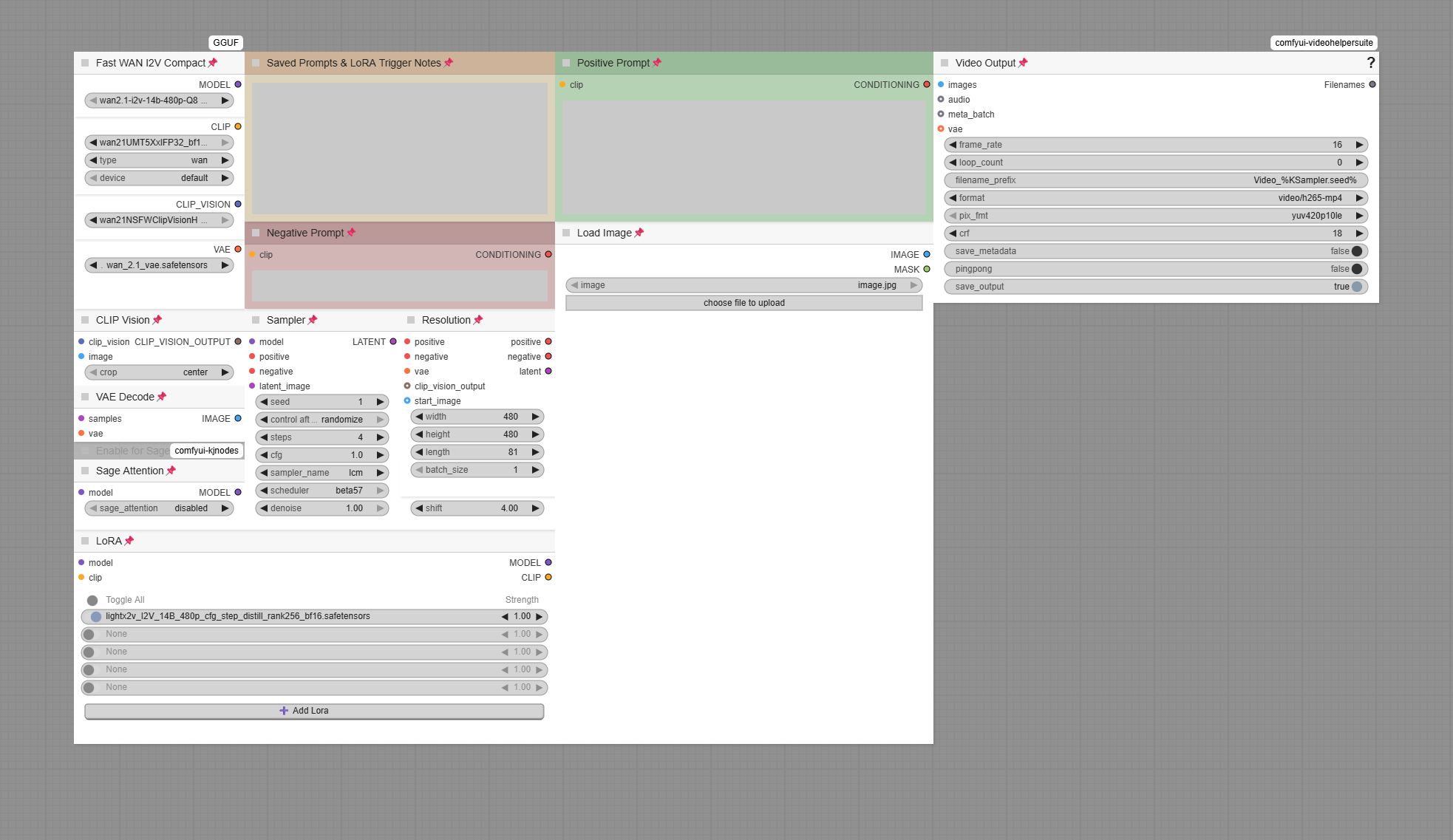Screen dimensions: 1453x840
Task: Click pin icon on Positive Prompt title
Action: point(657,63)
